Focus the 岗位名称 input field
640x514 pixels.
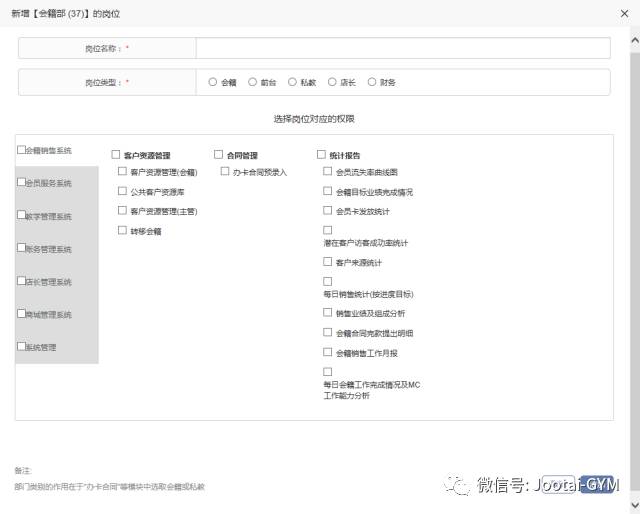pyautogui.click(x=403, y=48)
